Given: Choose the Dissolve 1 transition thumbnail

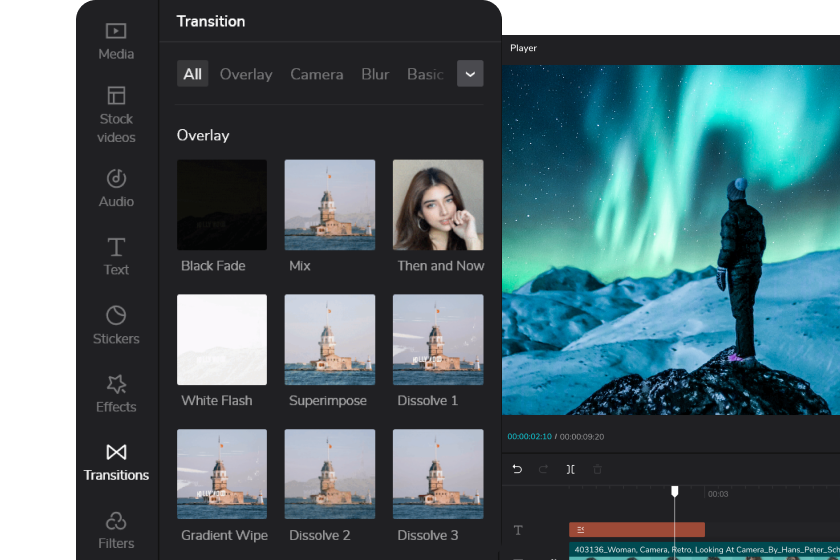Looking at the screenshot, I should coord(438,339).
